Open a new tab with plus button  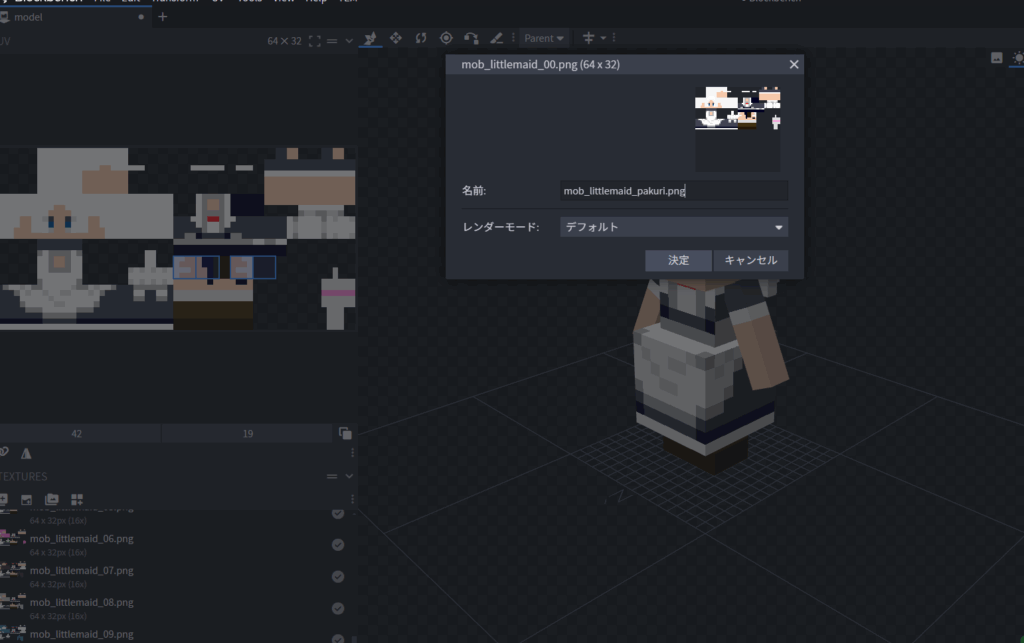tap(163, 17)
